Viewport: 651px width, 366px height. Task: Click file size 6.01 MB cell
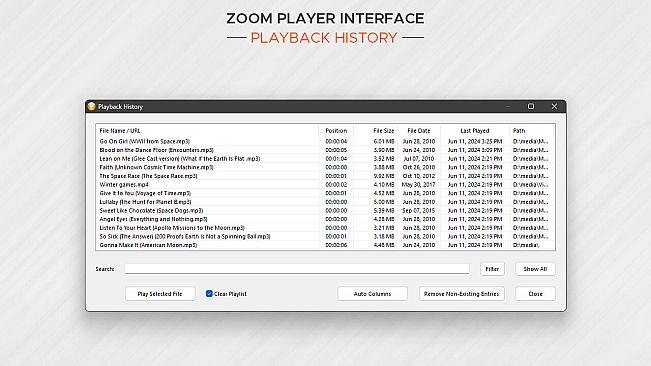pos(384,142)
